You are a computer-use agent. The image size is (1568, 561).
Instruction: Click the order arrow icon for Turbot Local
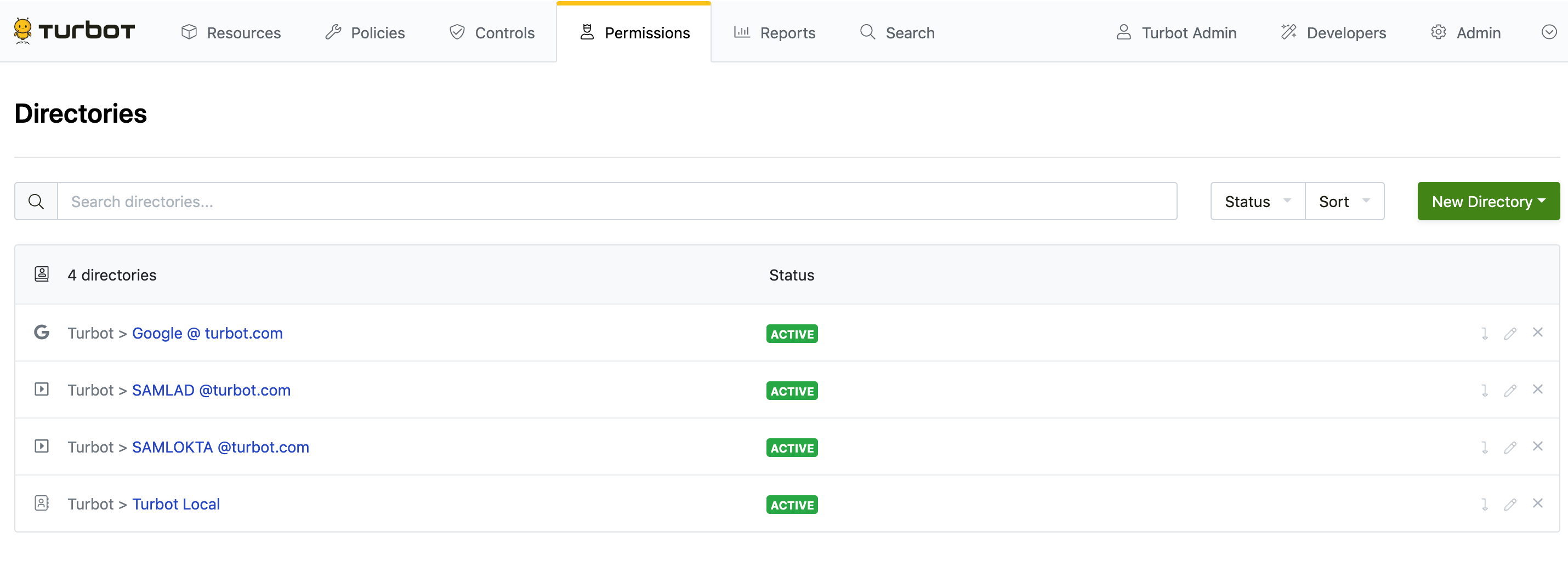pyautogui.click(x=1485, y=505)
